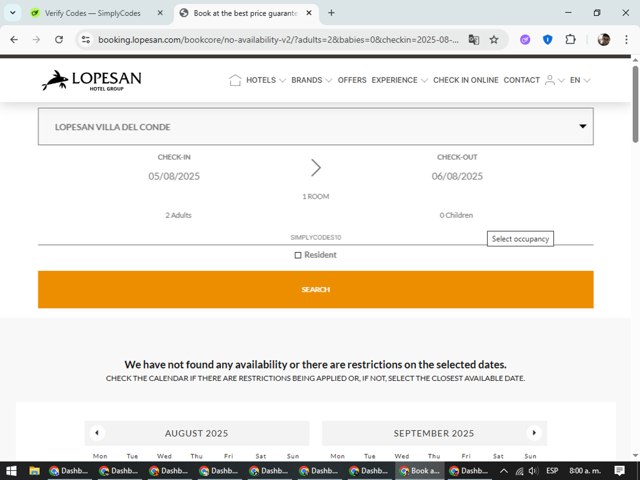Viewport: 640px width, 480px height.
Task: Open the CONTACT page
Action: [522, 80]
